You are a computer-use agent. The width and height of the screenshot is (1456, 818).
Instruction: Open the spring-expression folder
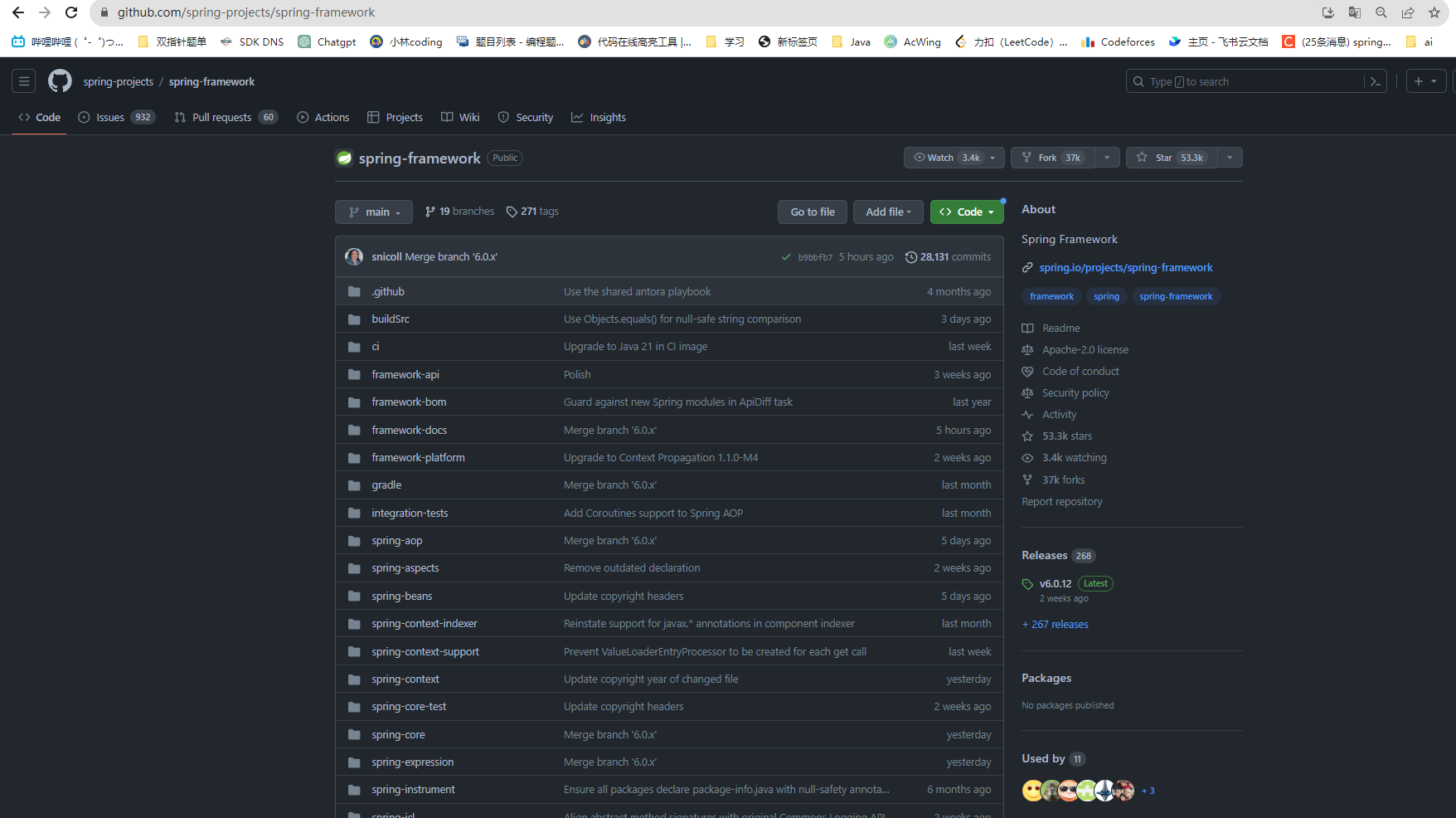[413, 762]
